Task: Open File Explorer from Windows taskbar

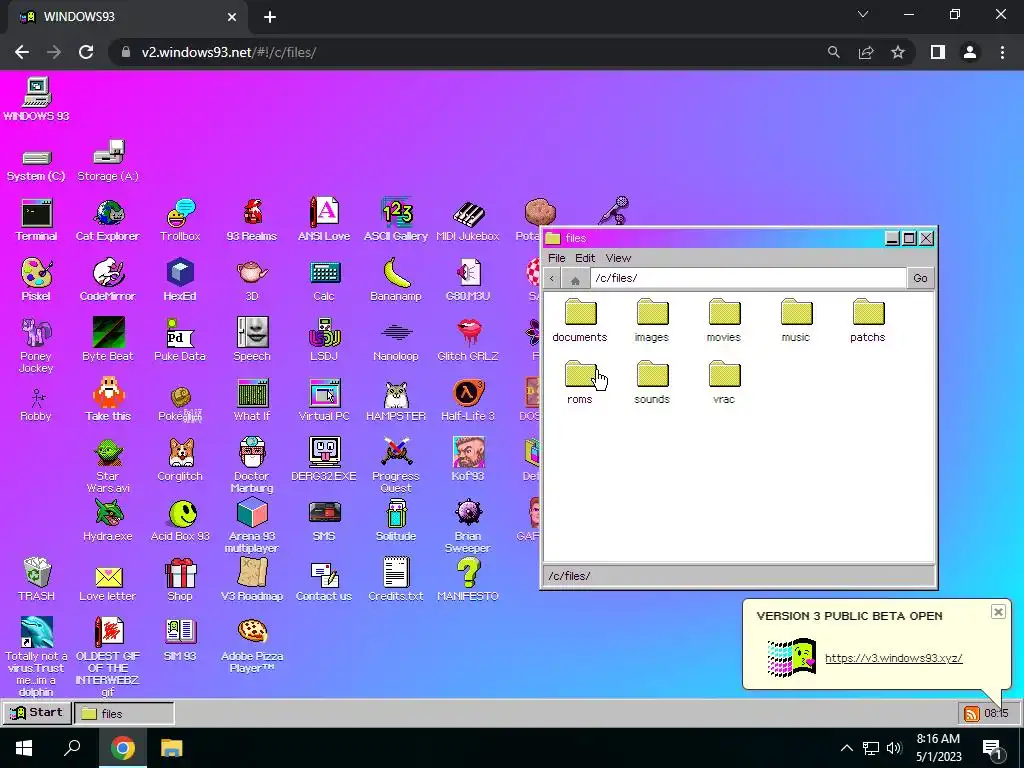Action: click(x=172, y=748)
